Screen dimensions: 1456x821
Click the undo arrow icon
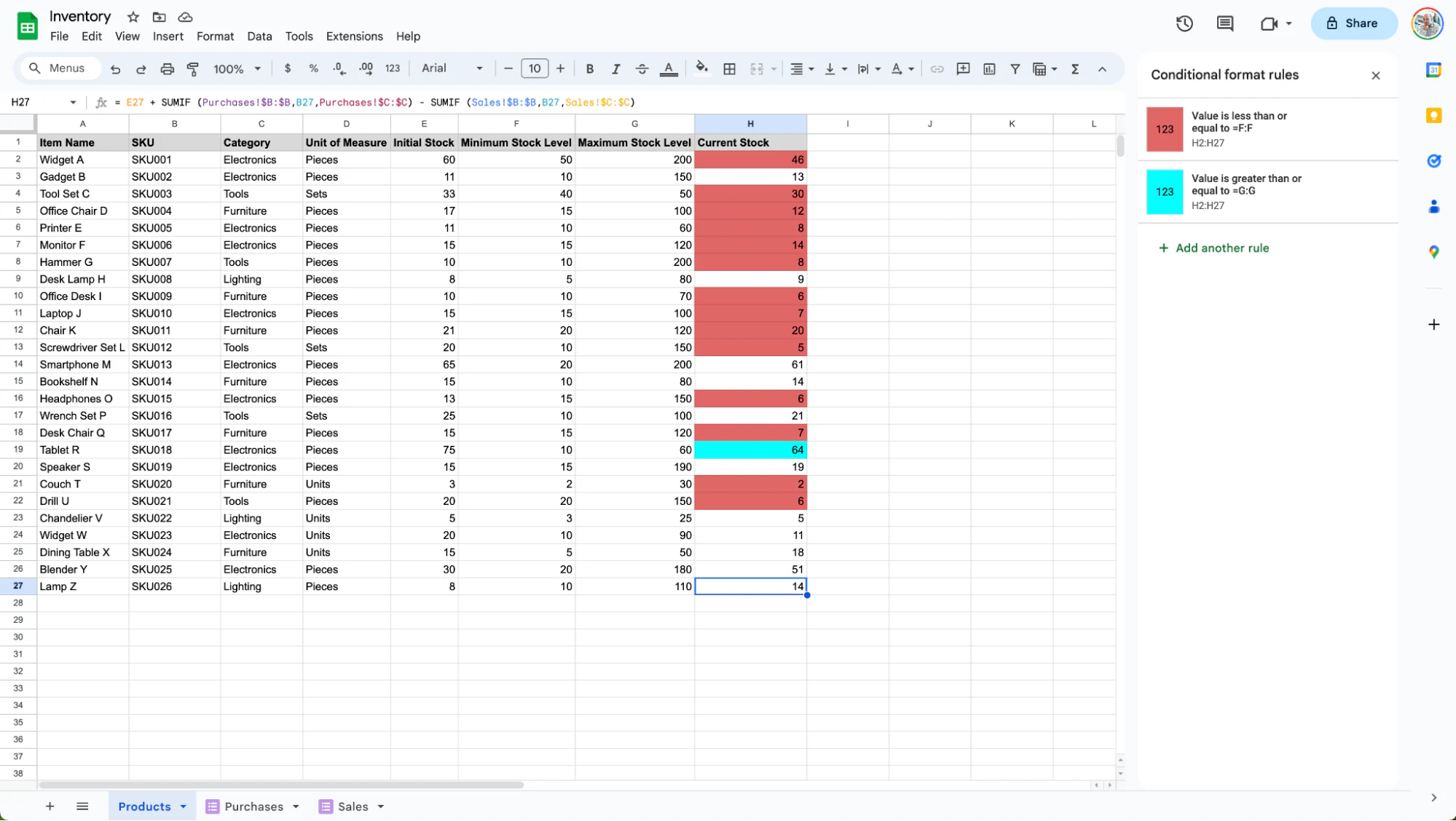tap(115, 69)
